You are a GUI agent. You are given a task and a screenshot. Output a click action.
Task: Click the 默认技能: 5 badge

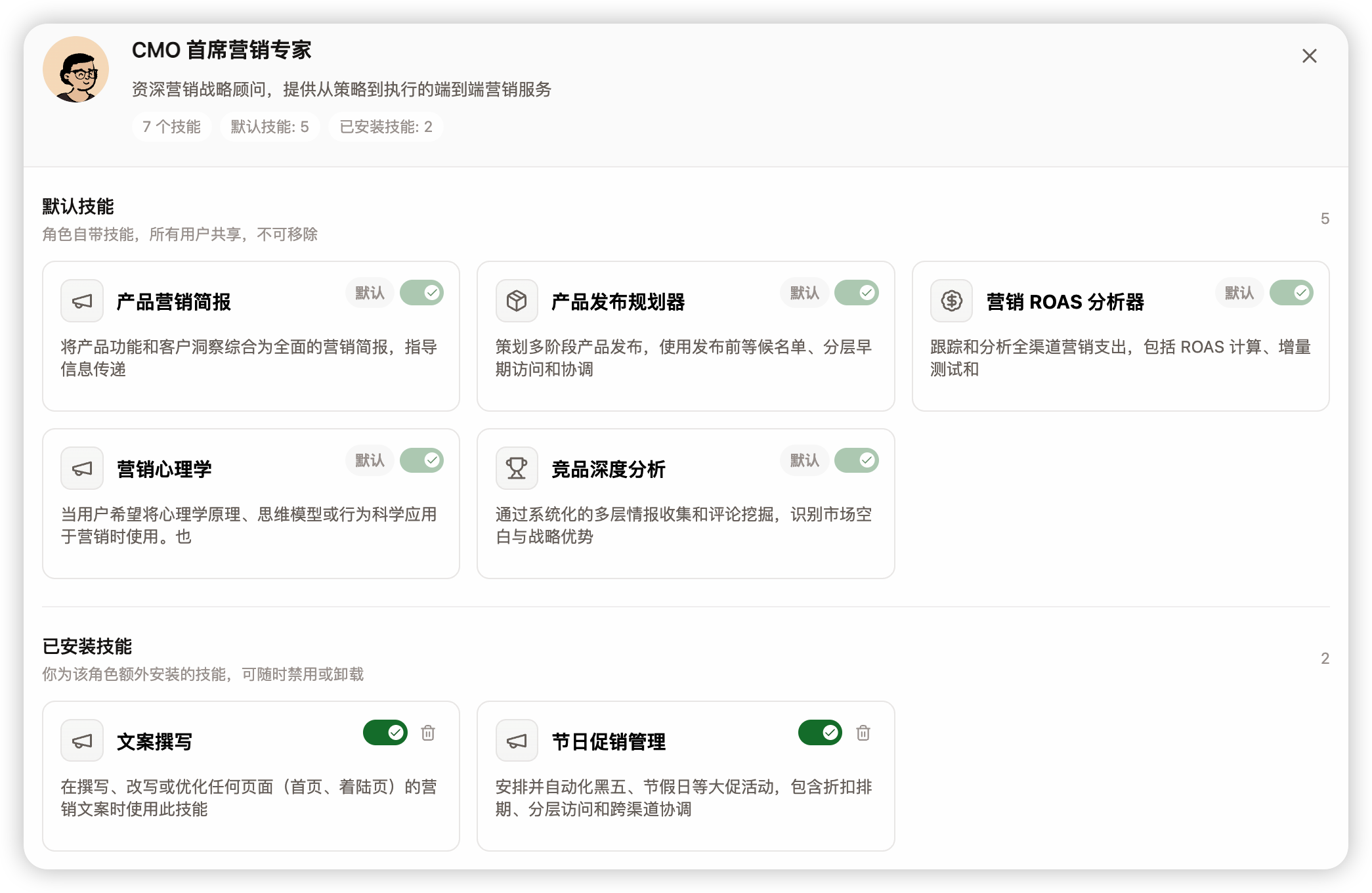point(270,127)
